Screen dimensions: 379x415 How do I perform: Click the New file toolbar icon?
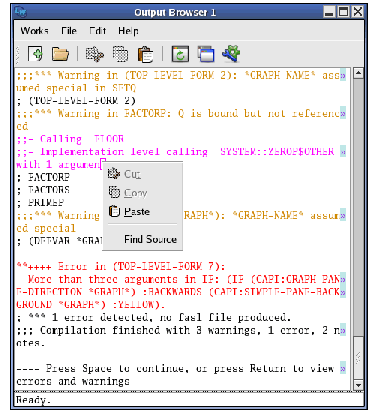[x=35, y=54]
